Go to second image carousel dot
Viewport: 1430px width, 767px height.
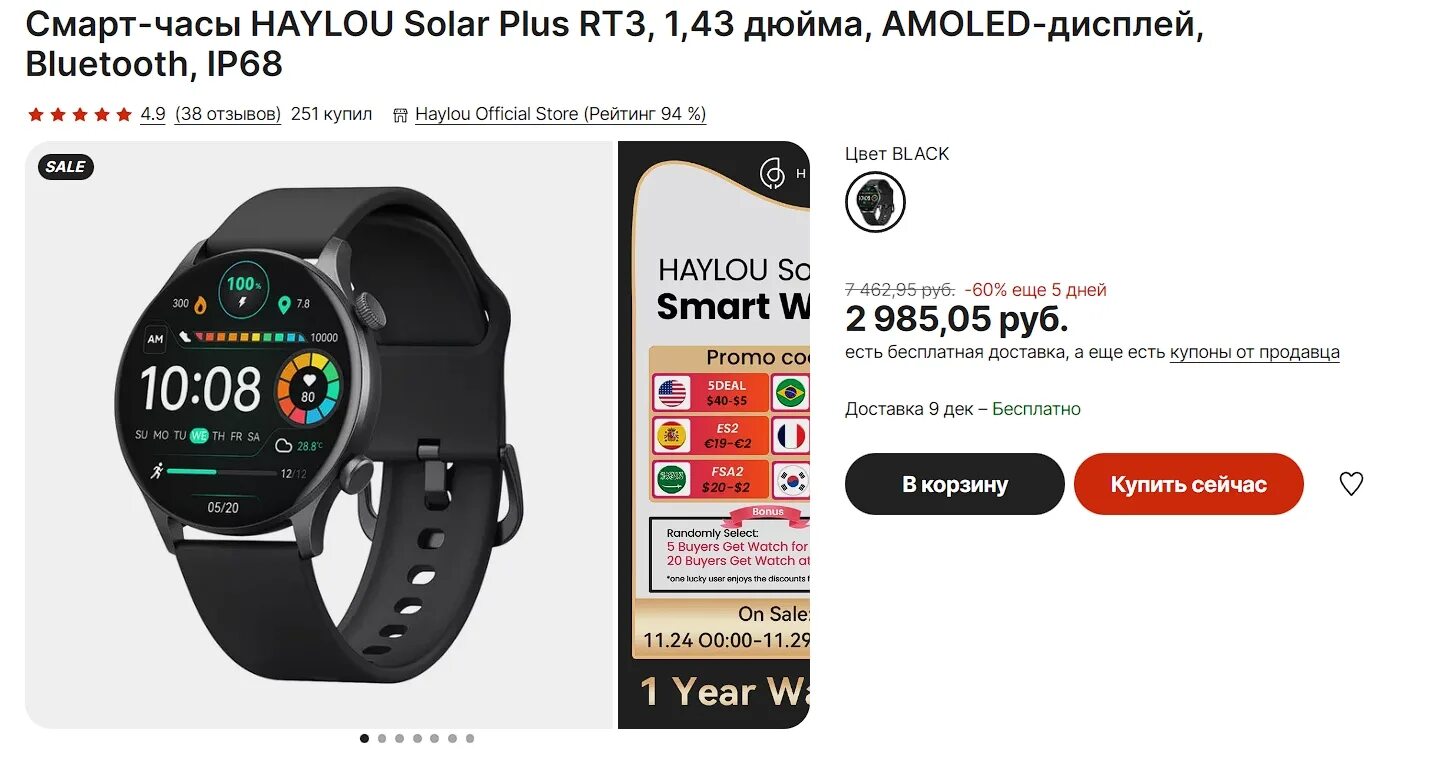[382, 739]
